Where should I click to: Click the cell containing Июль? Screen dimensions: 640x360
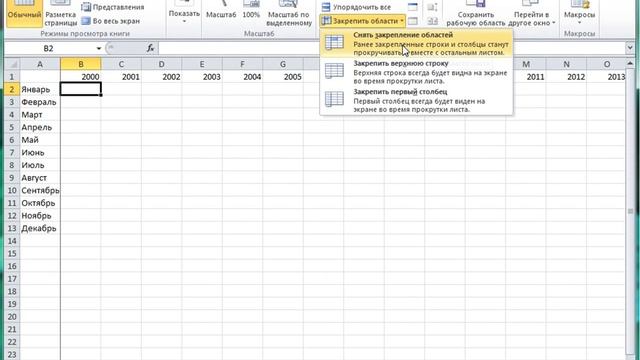[x=40, y=165]
